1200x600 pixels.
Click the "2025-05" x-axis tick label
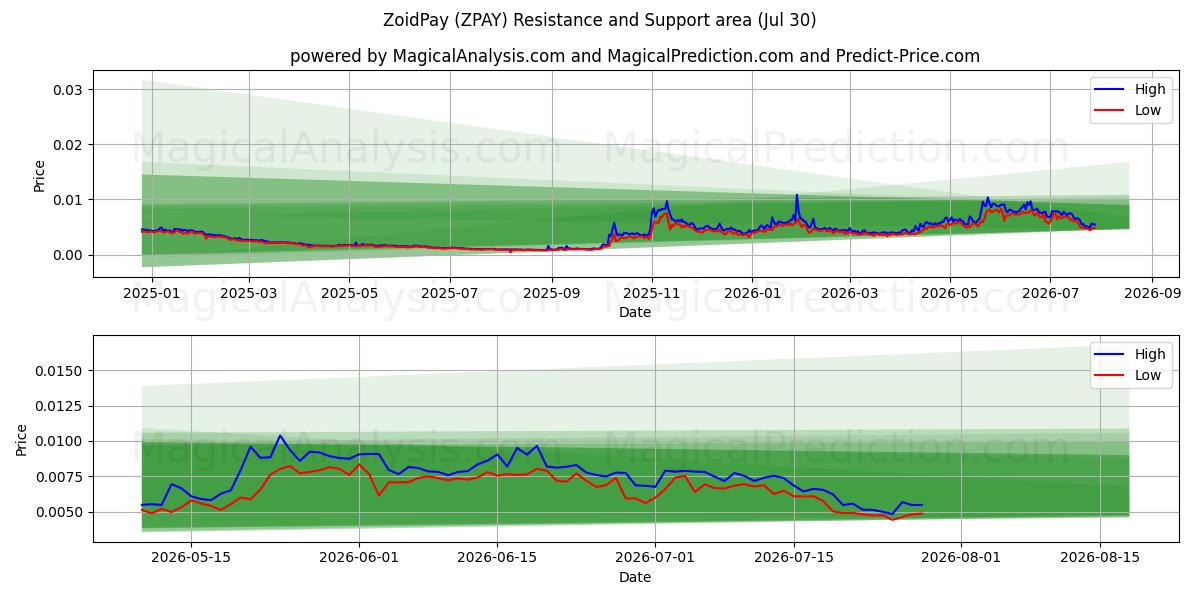coord(349,294)
